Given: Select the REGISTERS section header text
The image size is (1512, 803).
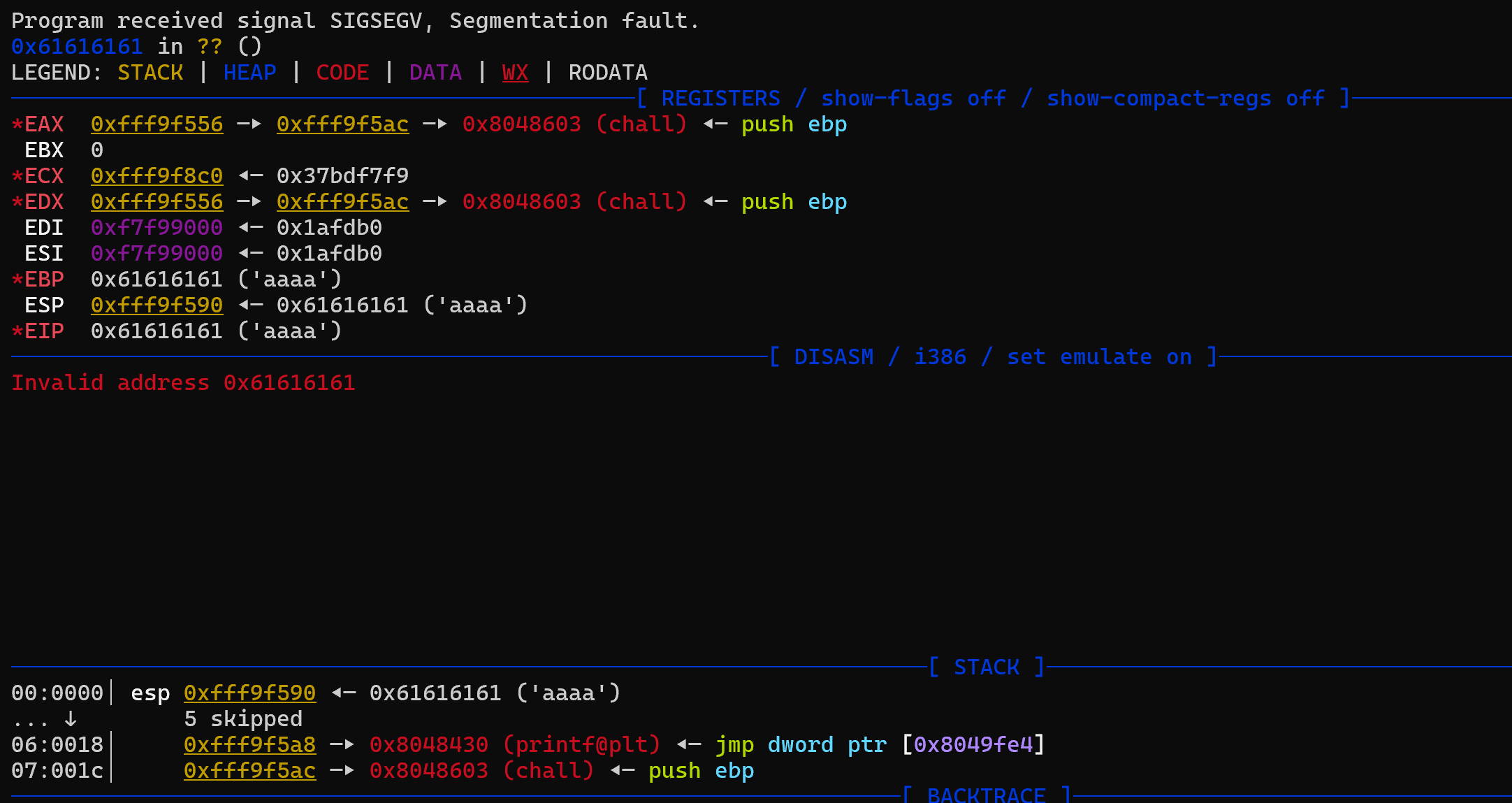Looking at the screenshot, I should click(993, 99).
